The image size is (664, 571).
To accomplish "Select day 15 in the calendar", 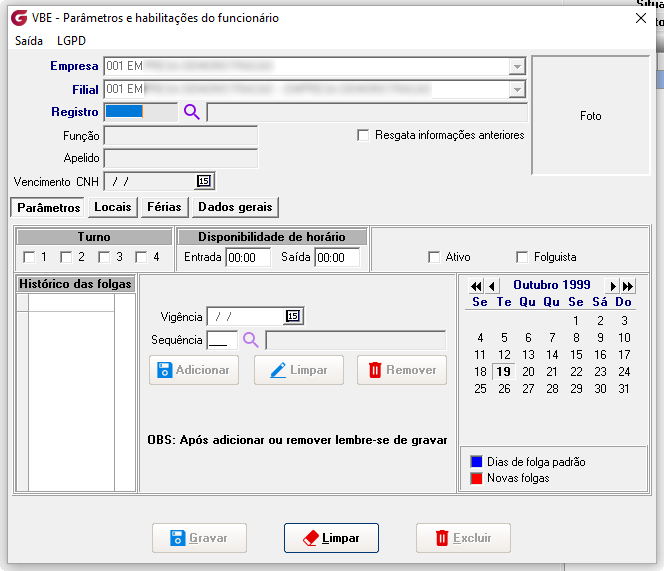I will point(576,355).
